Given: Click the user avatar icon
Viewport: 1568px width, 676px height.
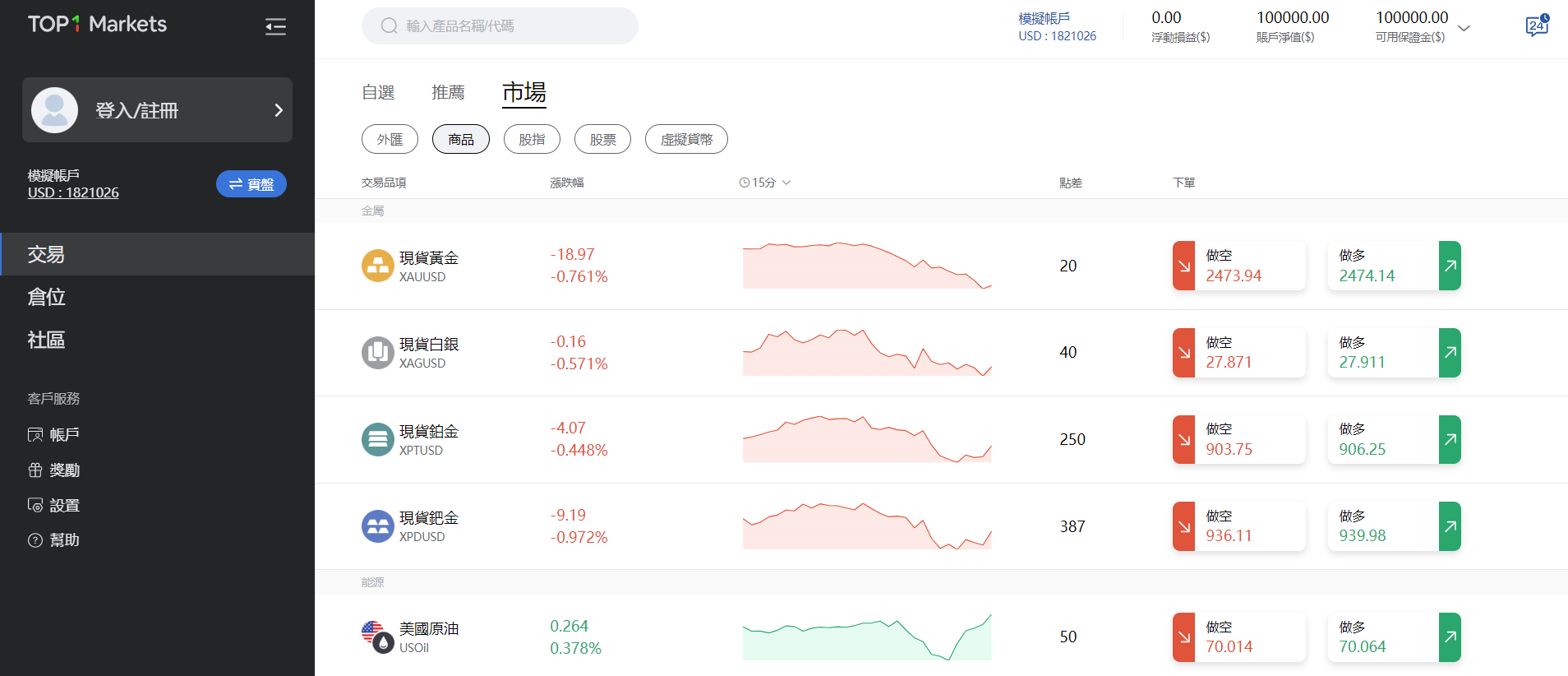Looking at the screenshot, I should [x=54, y=110].
